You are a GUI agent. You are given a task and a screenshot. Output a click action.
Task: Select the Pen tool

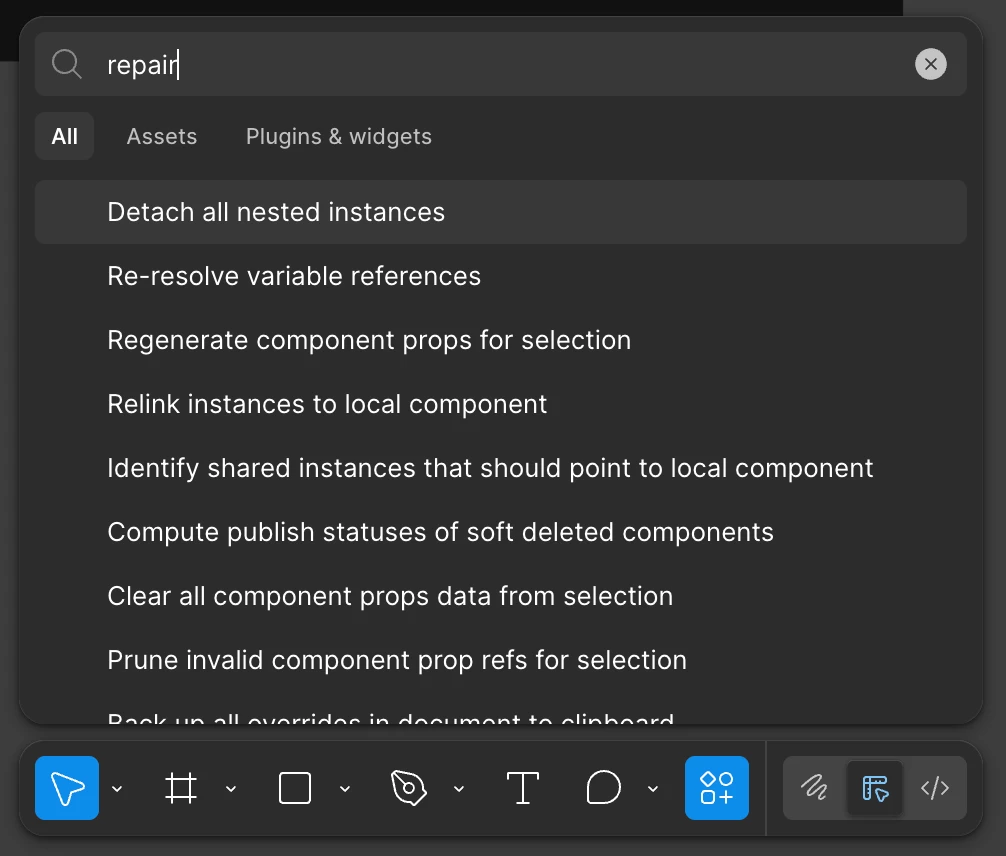tap(409, 788)
